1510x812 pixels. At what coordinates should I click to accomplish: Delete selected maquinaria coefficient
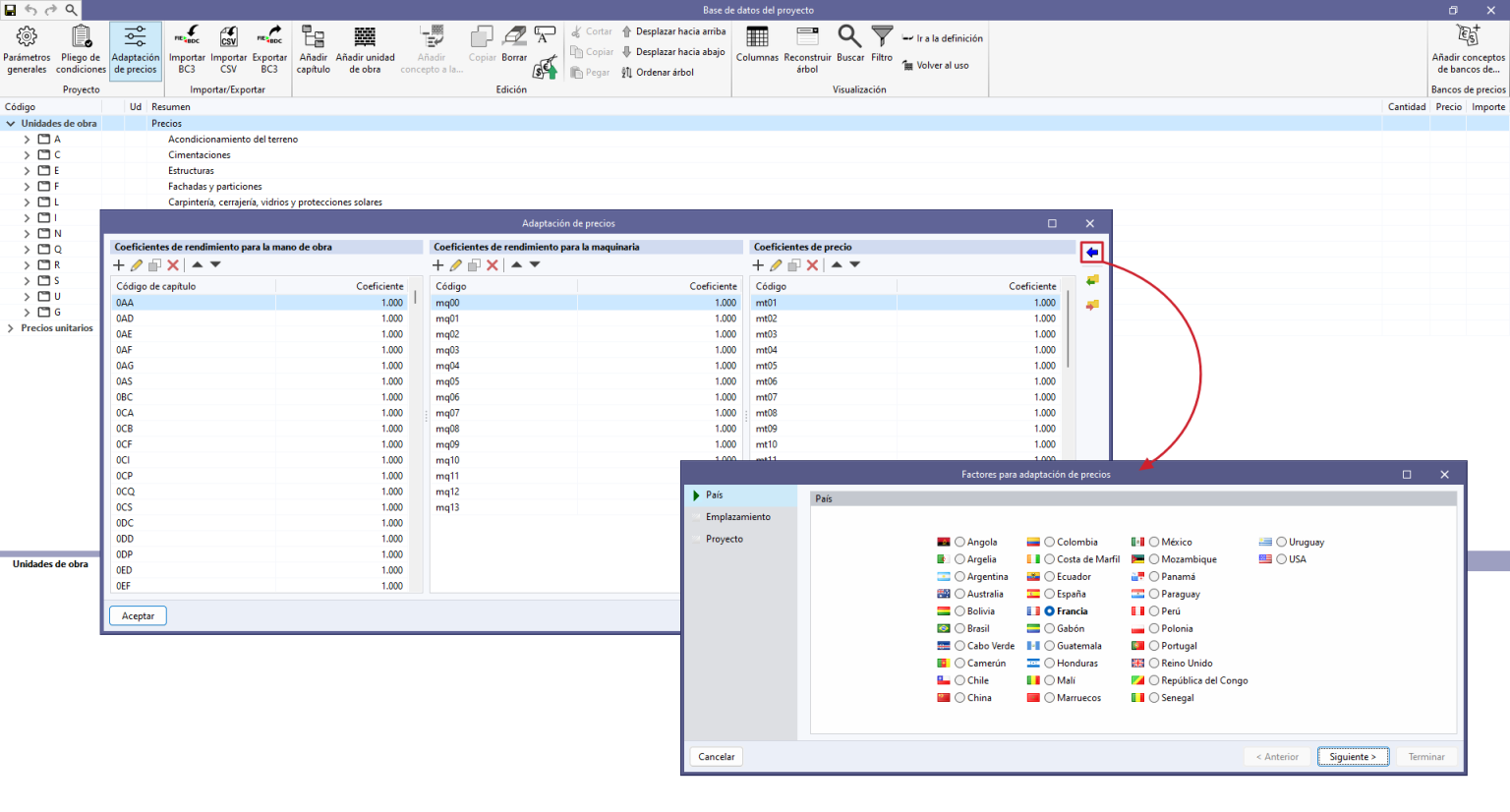point(493,264)
